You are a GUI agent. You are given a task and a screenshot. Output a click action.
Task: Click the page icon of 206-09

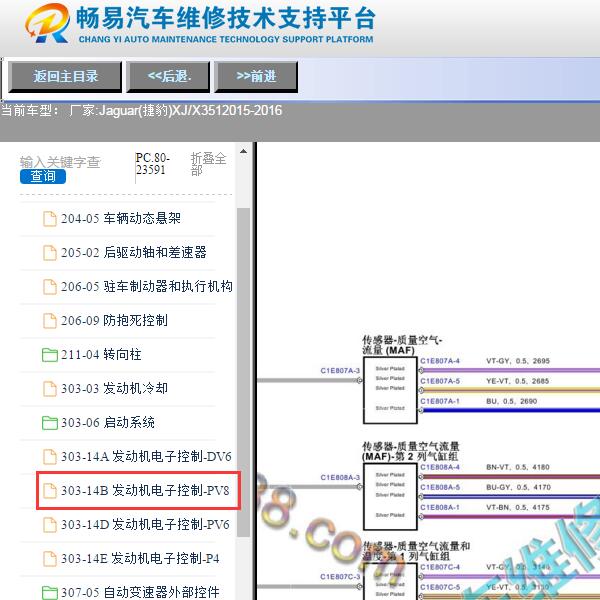tap(50, 321)
